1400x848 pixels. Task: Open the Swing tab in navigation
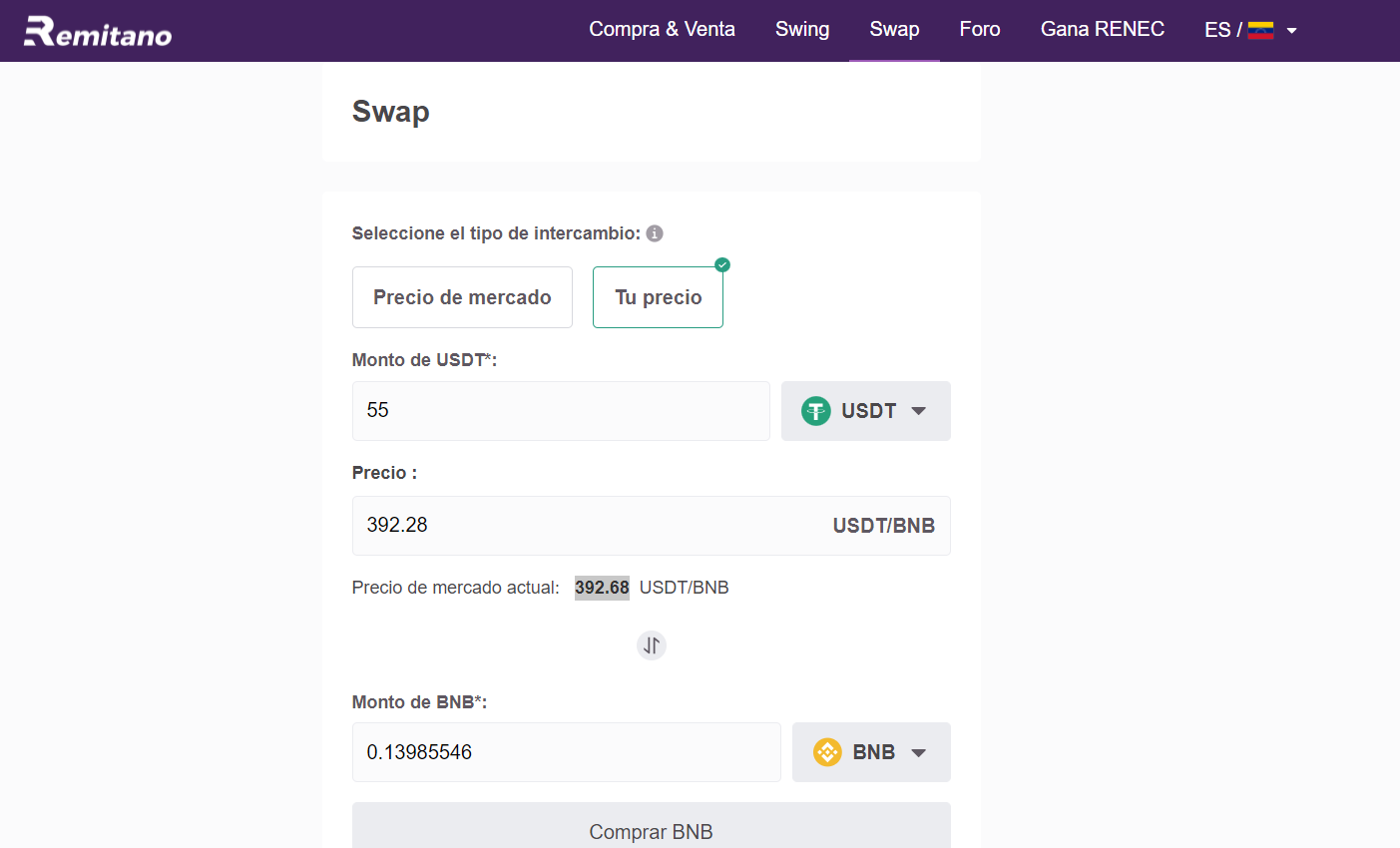click(x=802, y=30)
